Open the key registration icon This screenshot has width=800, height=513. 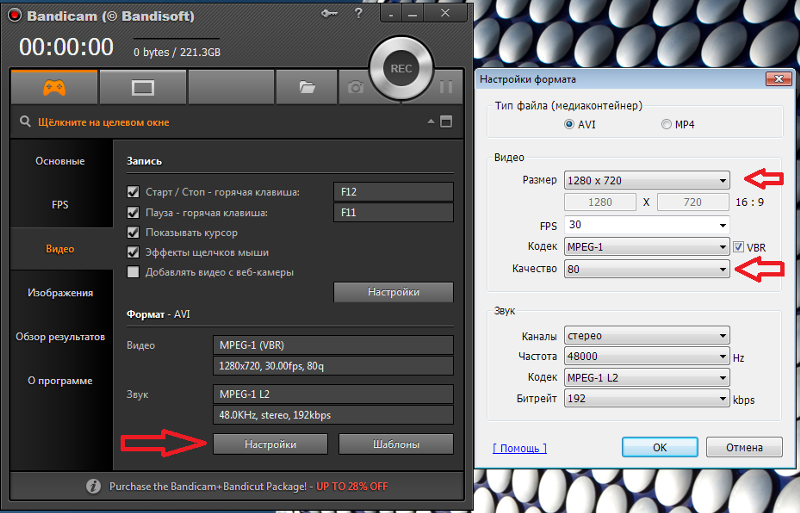pyautogui.click(x=330, y=14)
